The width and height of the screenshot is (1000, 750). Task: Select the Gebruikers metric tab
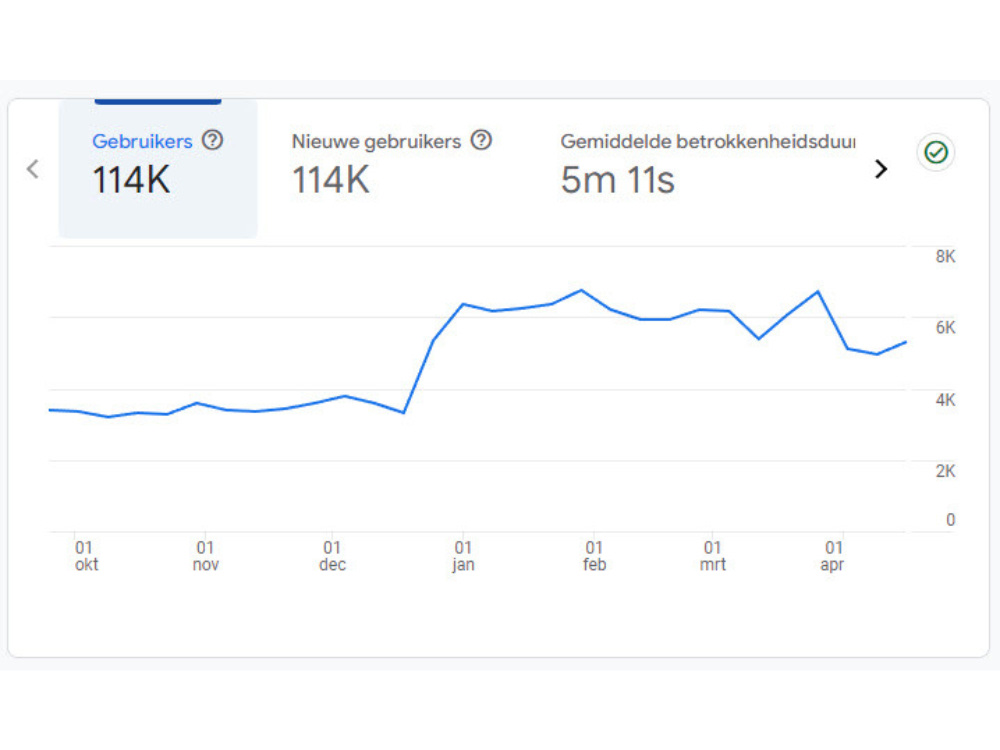[158, 168]
